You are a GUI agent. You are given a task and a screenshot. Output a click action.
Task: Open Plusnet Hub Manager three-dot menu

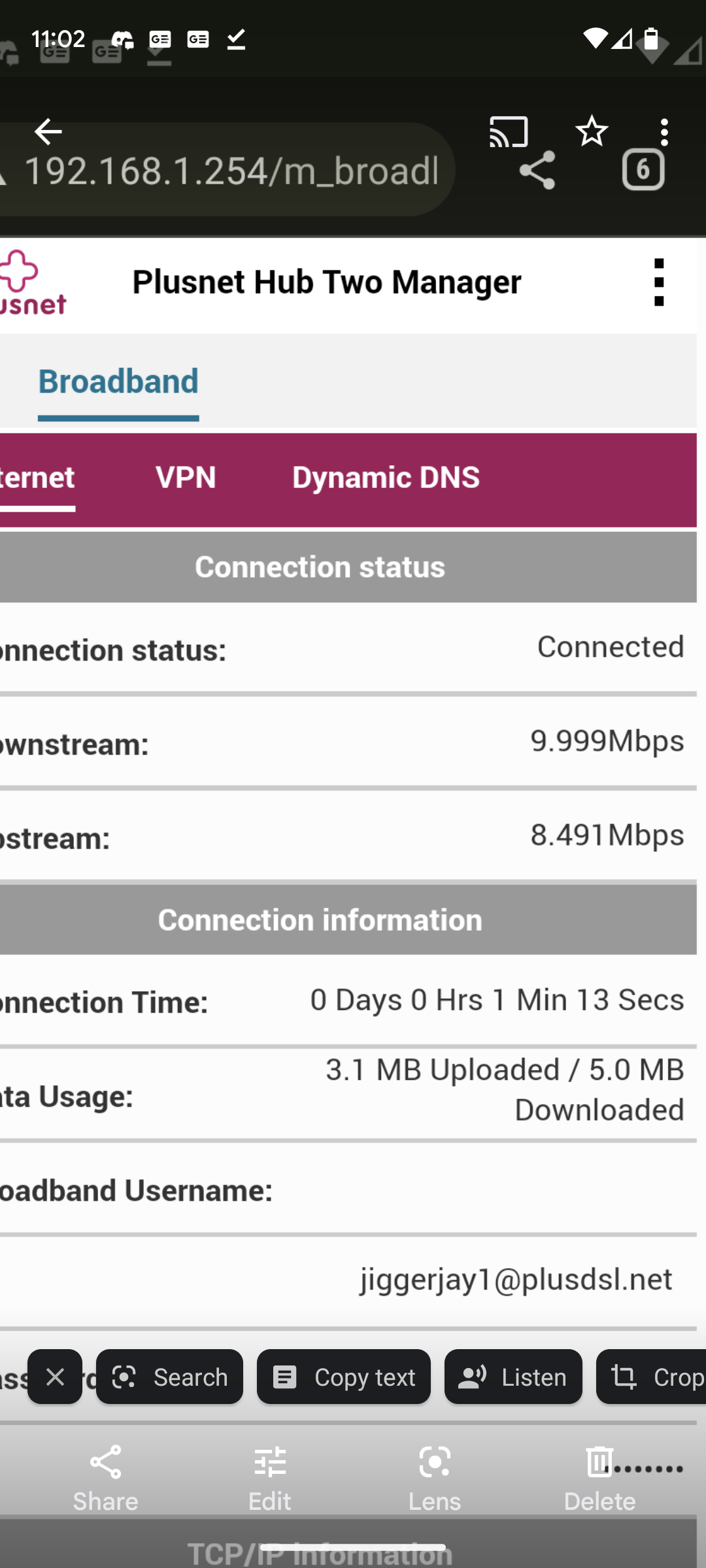pos(659,282)
